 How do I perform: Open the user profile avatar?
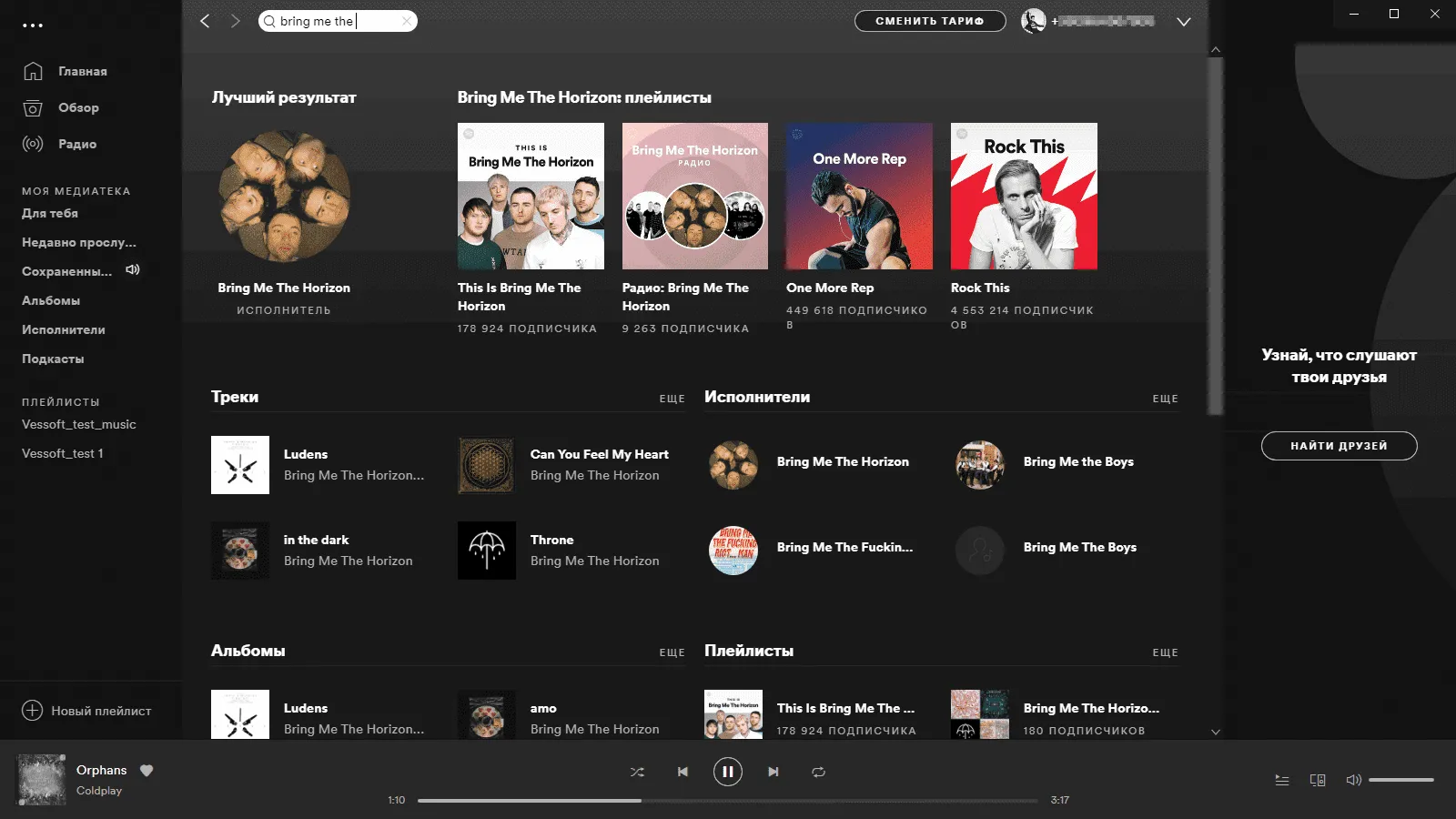pos(1033,21)
